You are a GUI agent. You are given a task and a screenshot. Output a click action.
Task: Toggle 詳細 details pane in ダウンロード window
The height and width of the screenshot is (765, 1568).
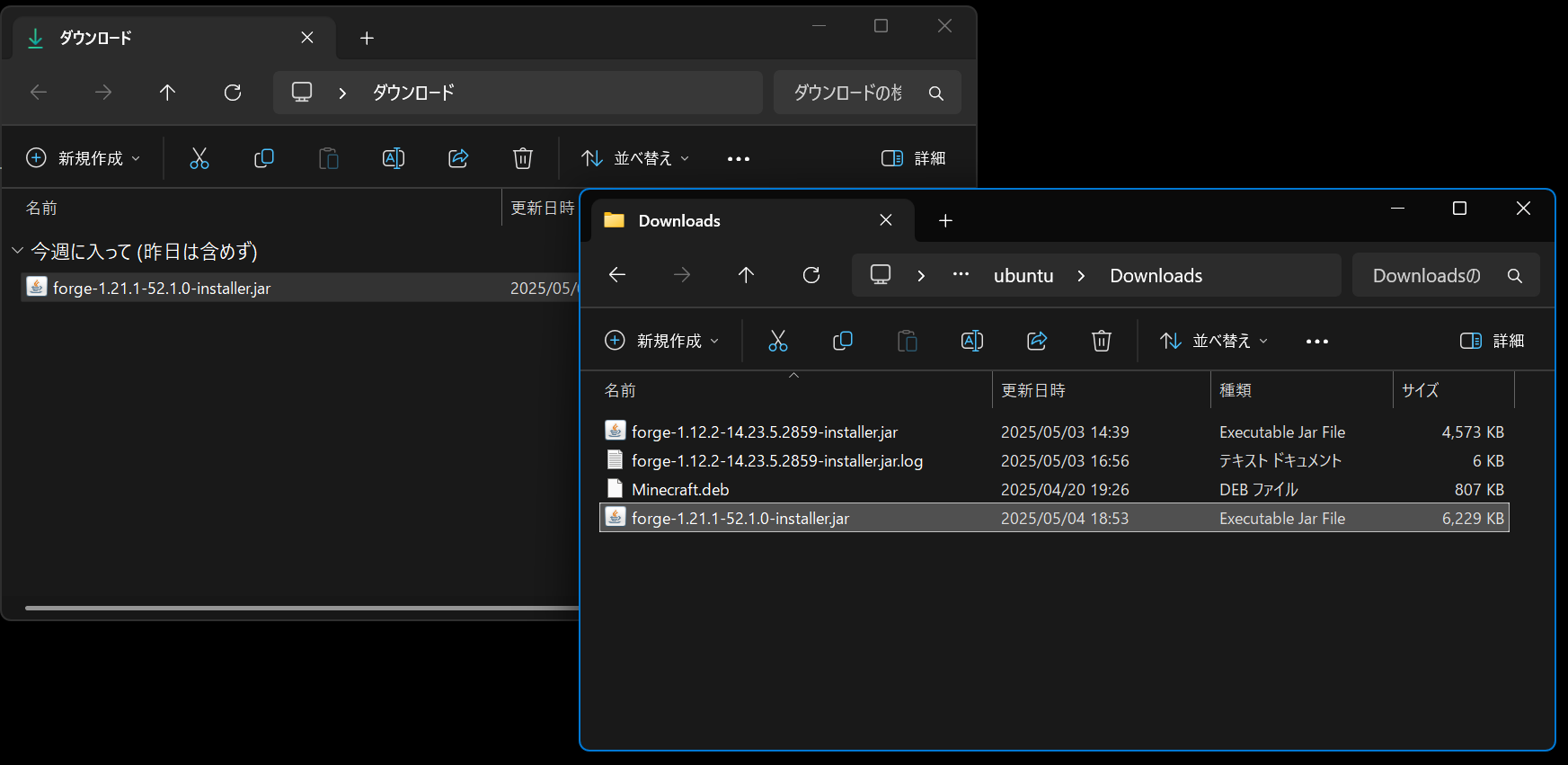pos(914,158)
